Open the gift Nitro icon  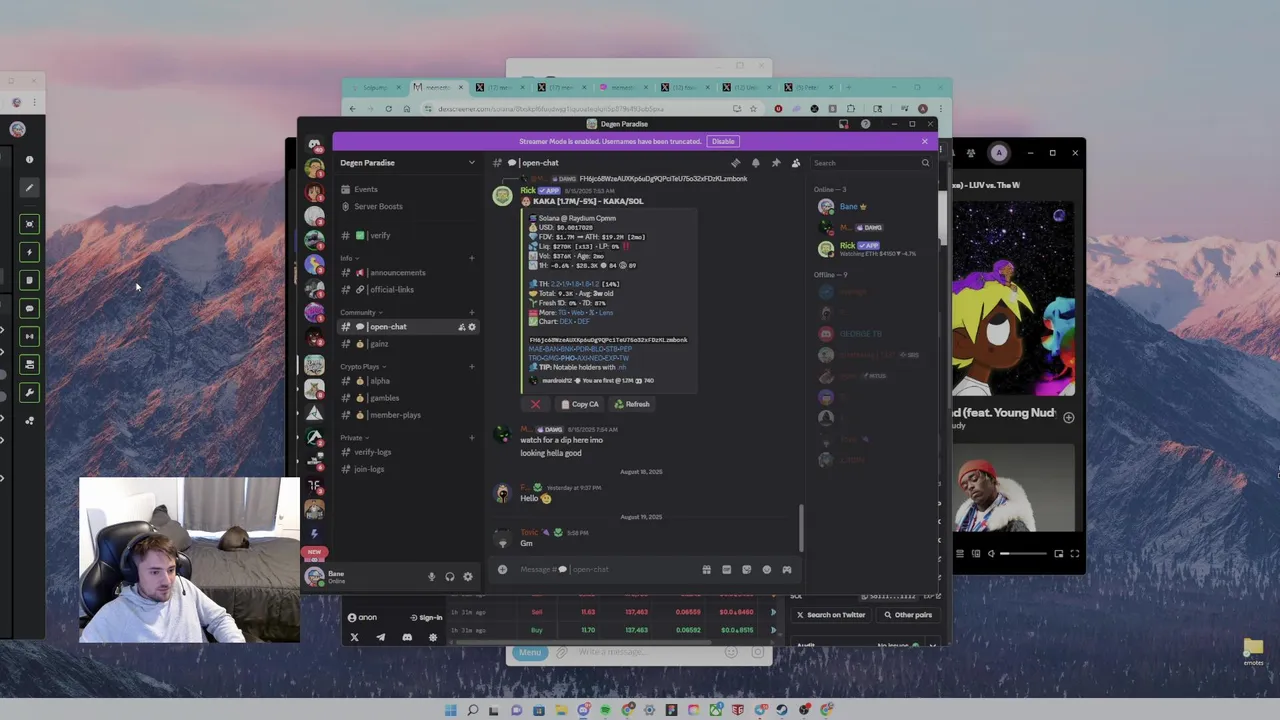point(706,569)
